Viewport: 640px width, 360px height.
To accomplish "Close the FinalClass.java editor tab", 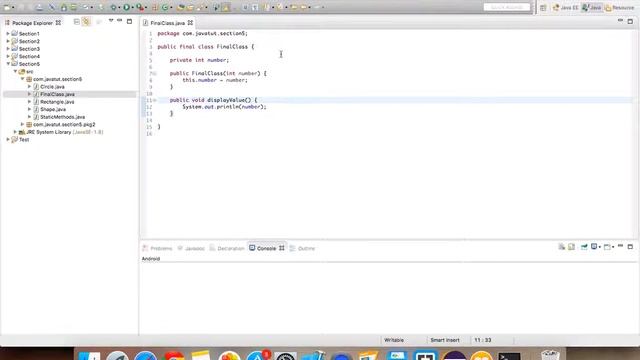I will (x=190, y=23).
